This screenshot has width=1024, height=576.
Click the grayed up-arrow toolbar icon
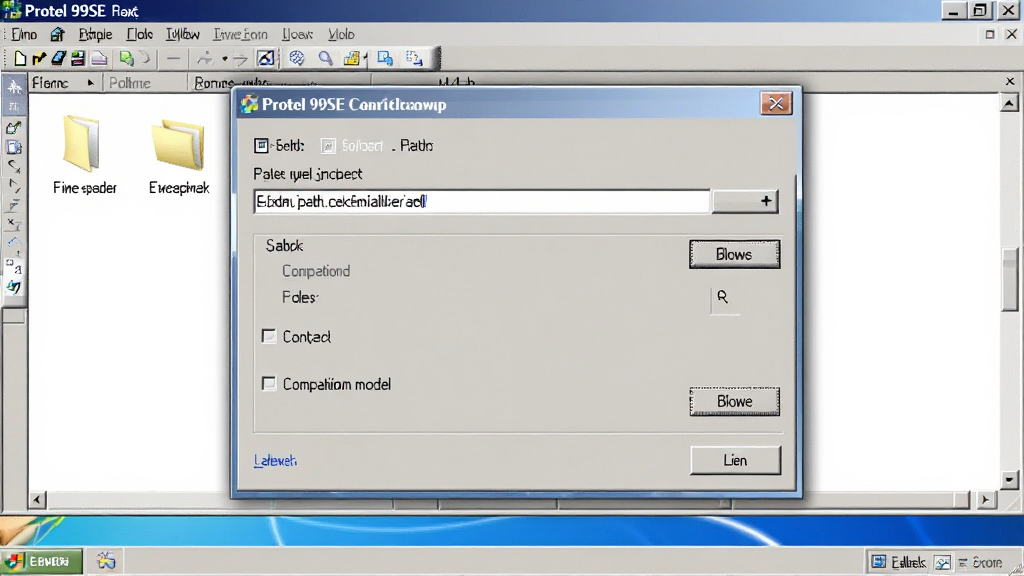click(205, 59)
